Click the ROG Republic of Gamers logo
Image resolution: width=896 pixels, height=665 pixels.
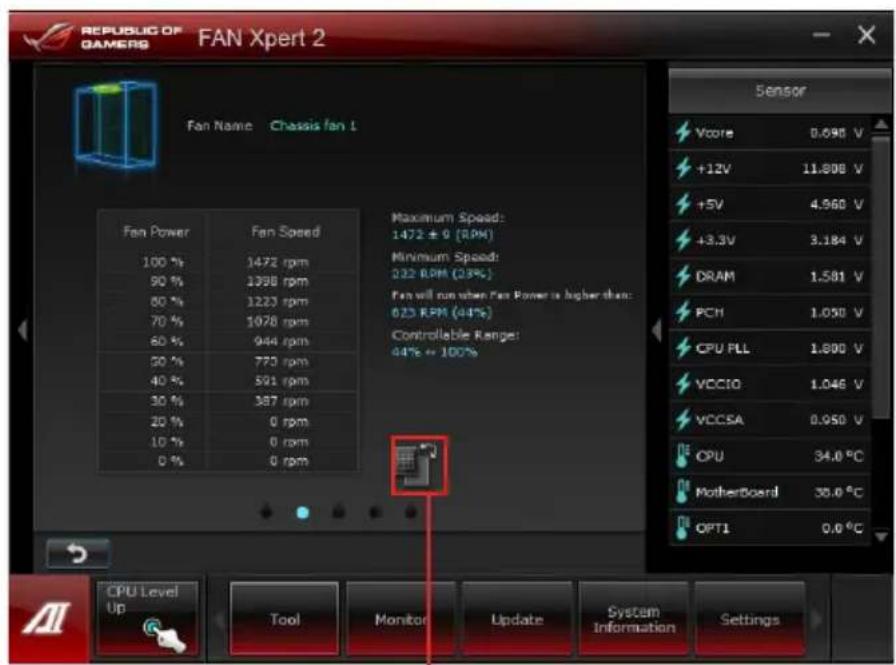pyautogui.click(x=103, y=37)
